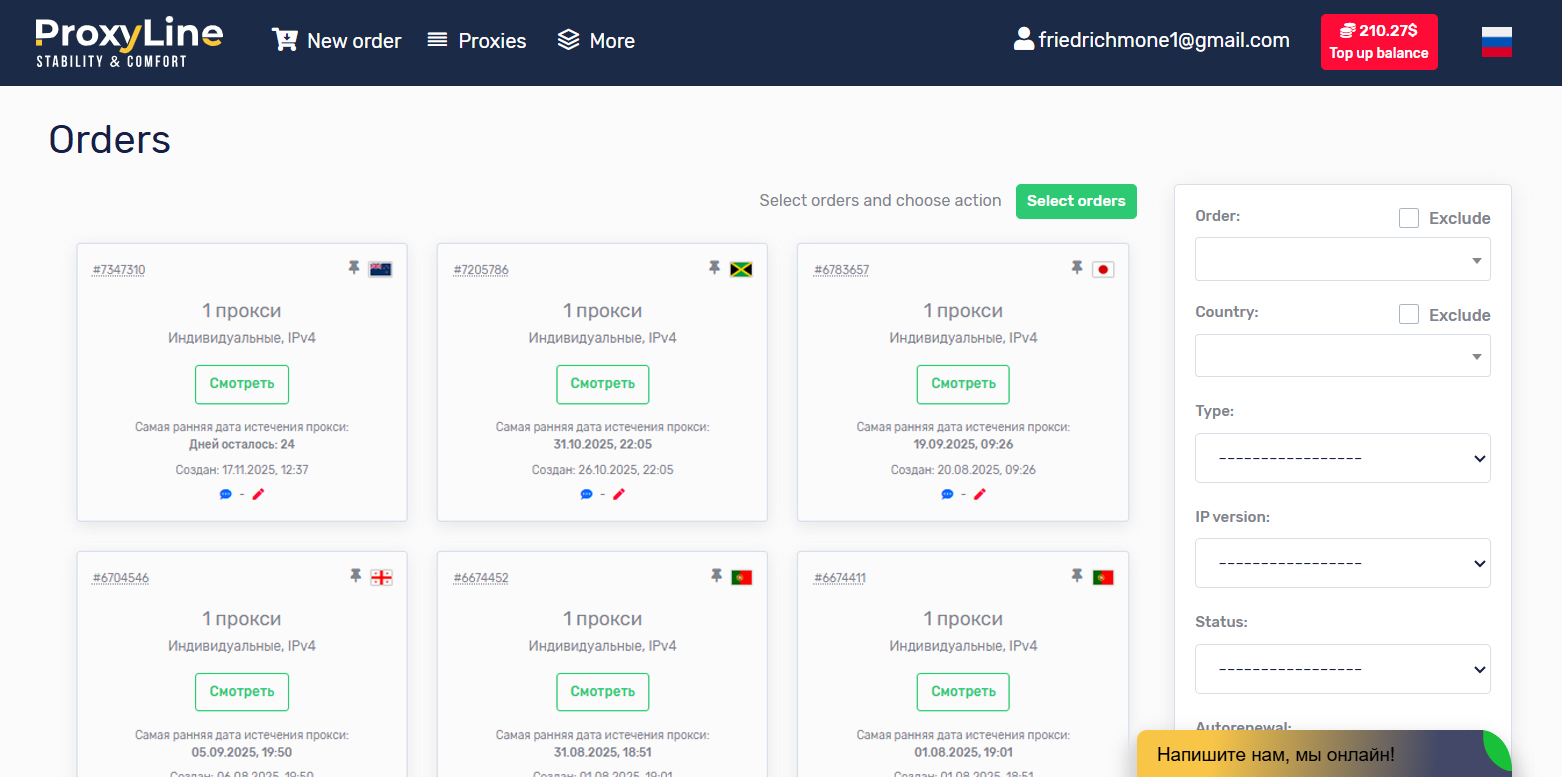The image size is (1562, 777).
Task: Click the blue comment icon on order #7205786
Action: pos(587,494)
